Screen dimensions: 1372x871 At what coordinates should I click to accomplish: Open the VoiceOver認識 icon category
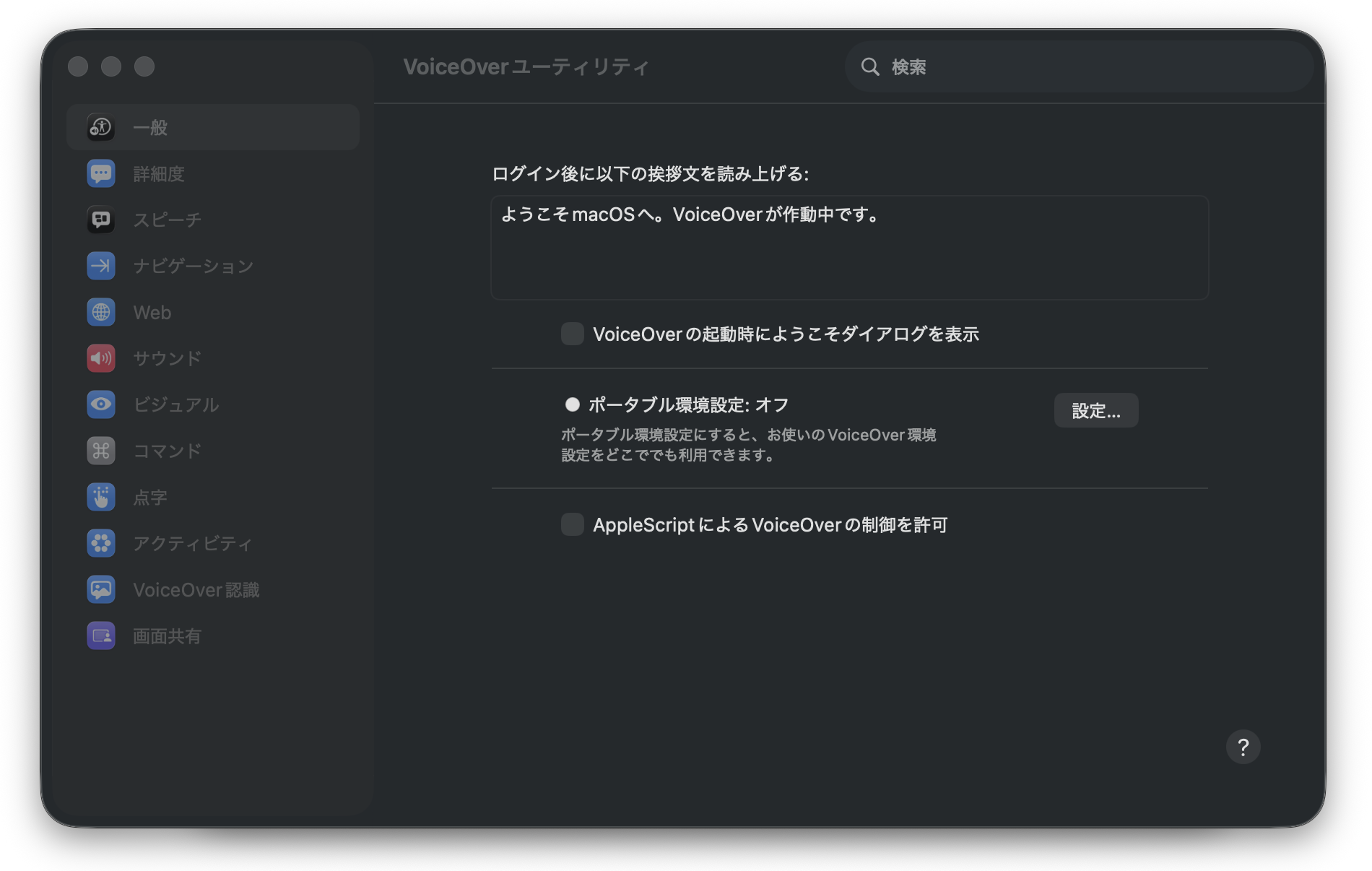(101, 589)
